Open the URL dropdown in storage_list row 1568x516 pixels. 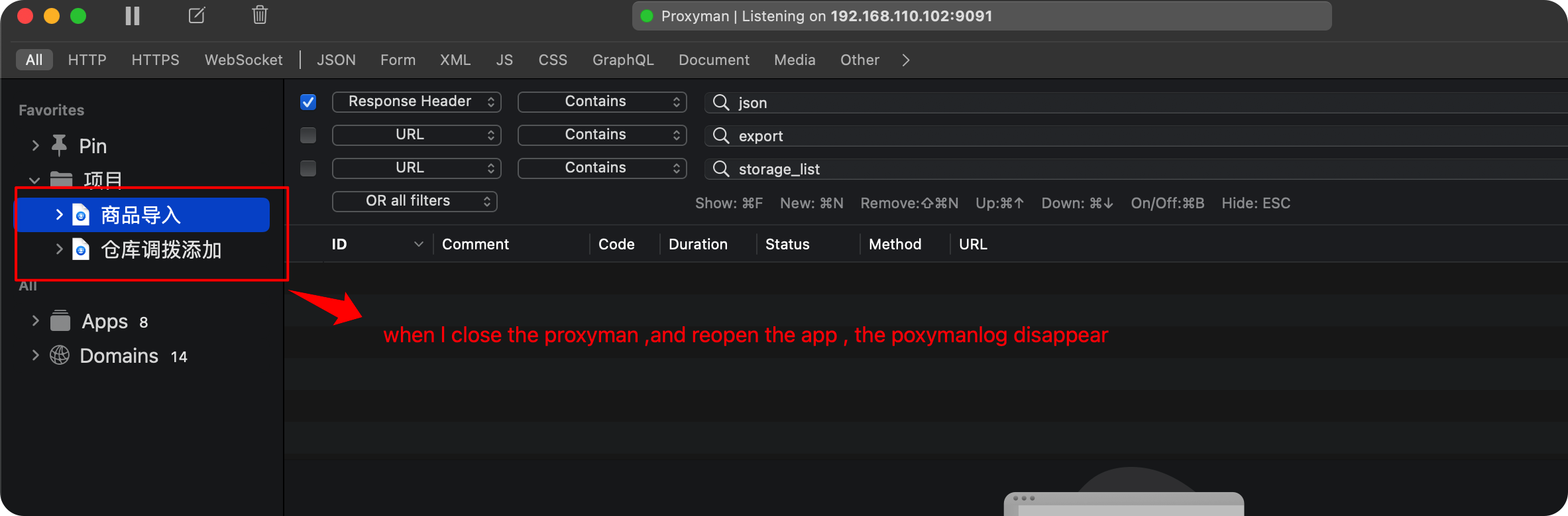click(416, 168)
